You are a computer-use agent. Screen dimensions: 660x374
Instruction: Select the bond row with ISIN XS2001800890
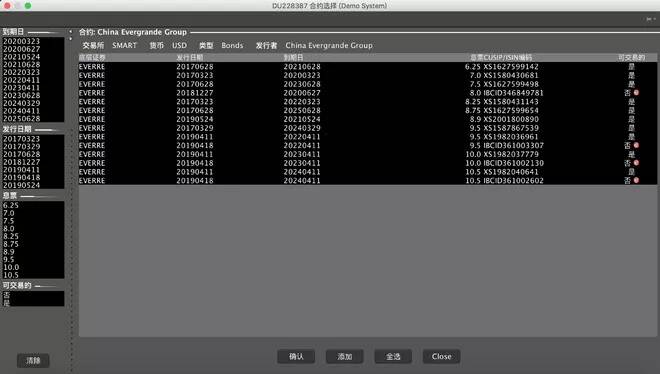[367, 119]
